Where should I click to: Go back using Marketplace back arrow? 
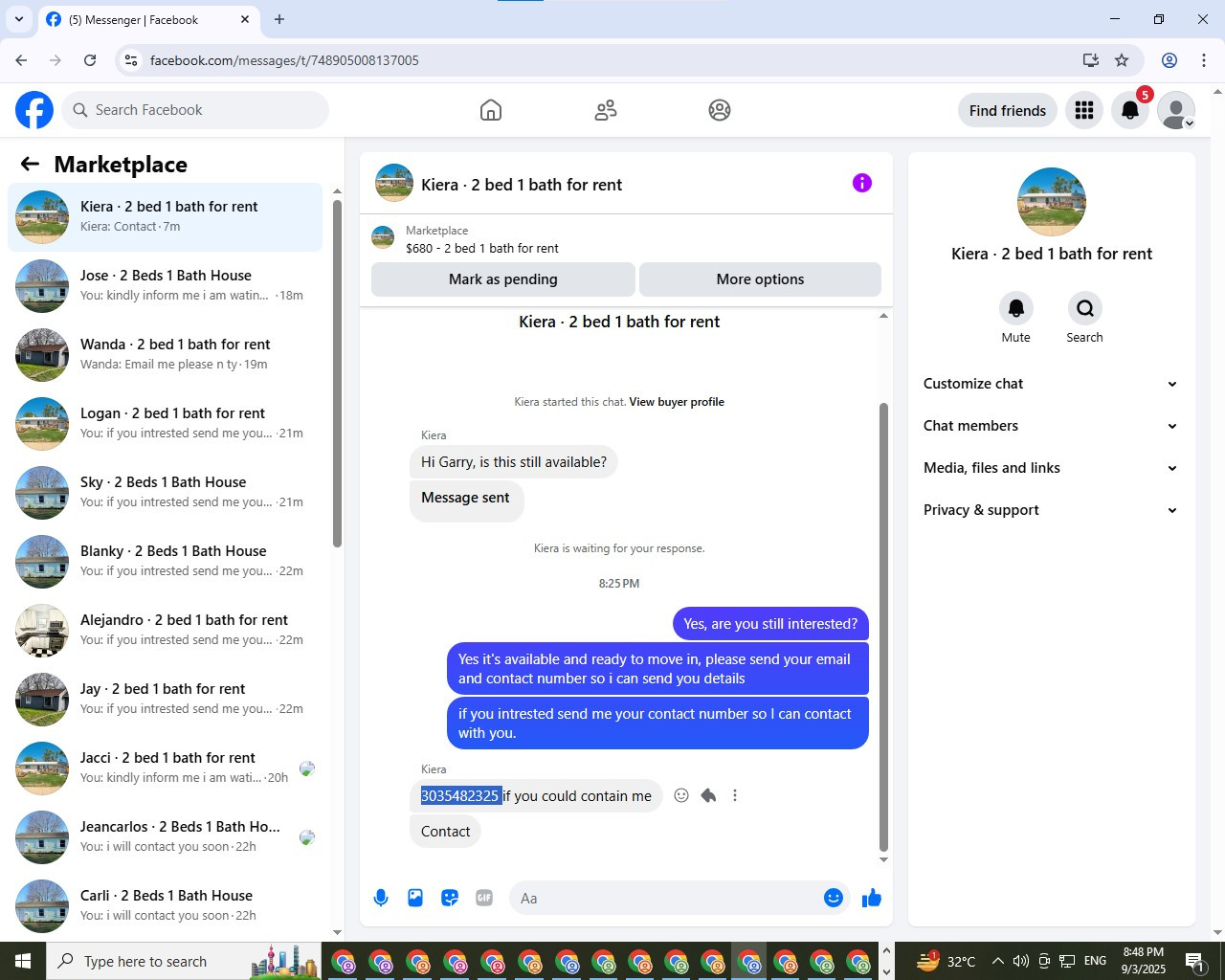(x=30, y=164)
